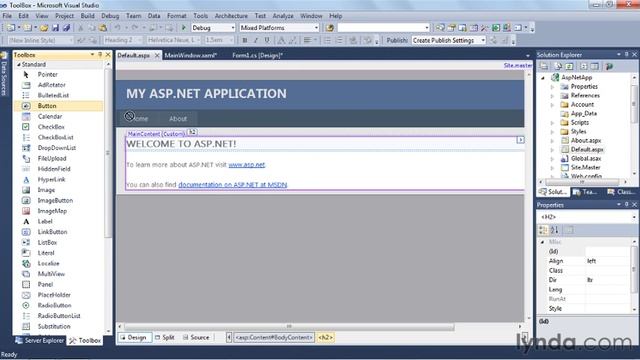Edit the Align property value field
This screenshot has height=360, width=640.
click(608, 261)
